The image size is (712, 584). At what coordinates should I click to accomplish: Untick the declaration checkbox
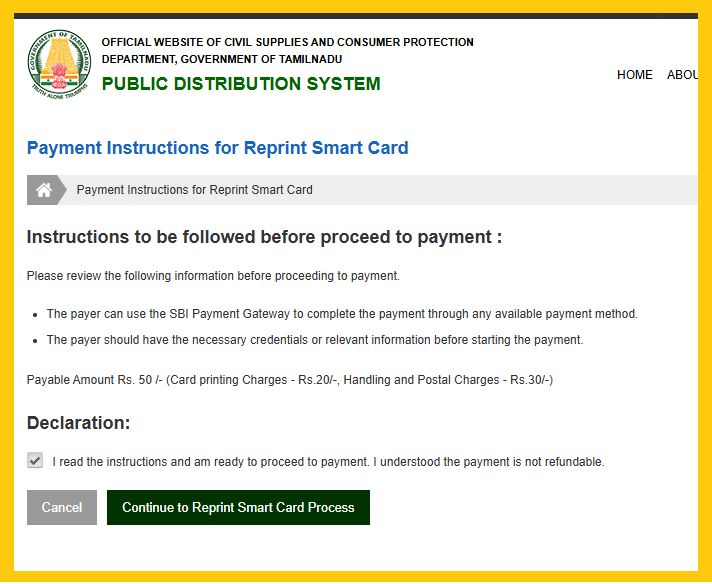click(x=36, y=461)
